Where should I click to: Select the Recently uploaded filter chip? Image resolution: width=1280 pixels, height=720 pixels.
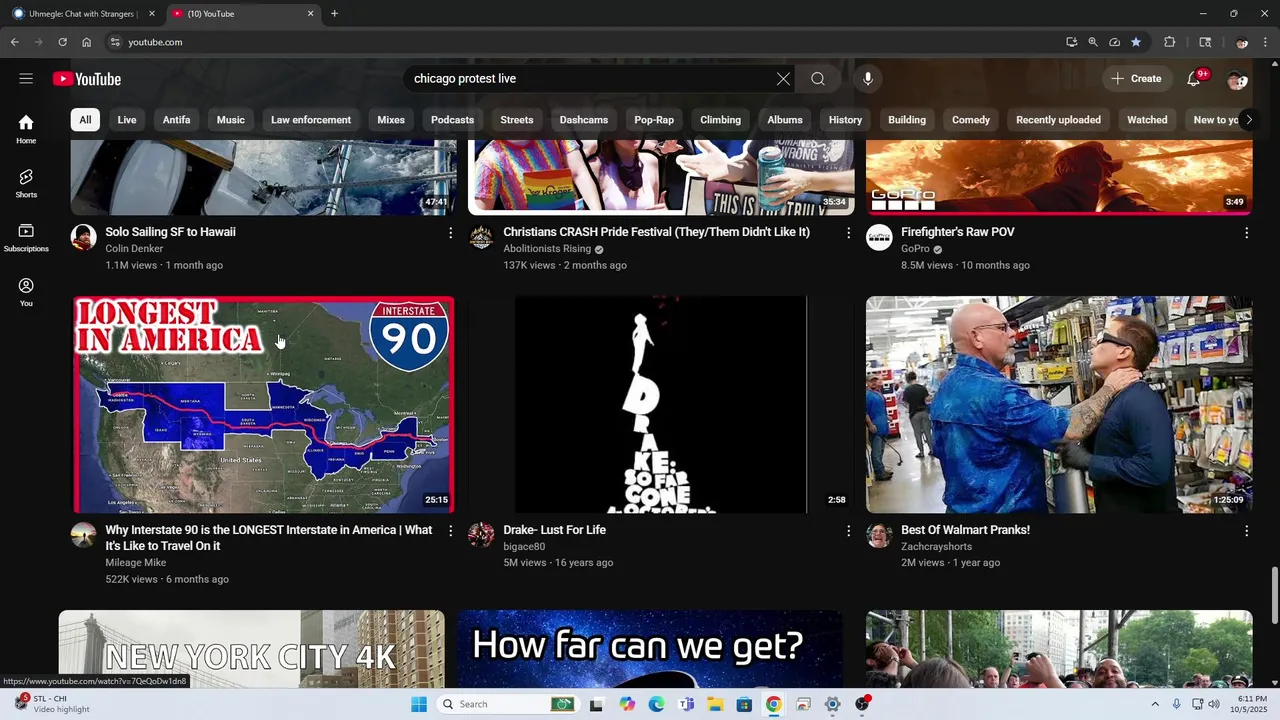tap(1058, 120)
